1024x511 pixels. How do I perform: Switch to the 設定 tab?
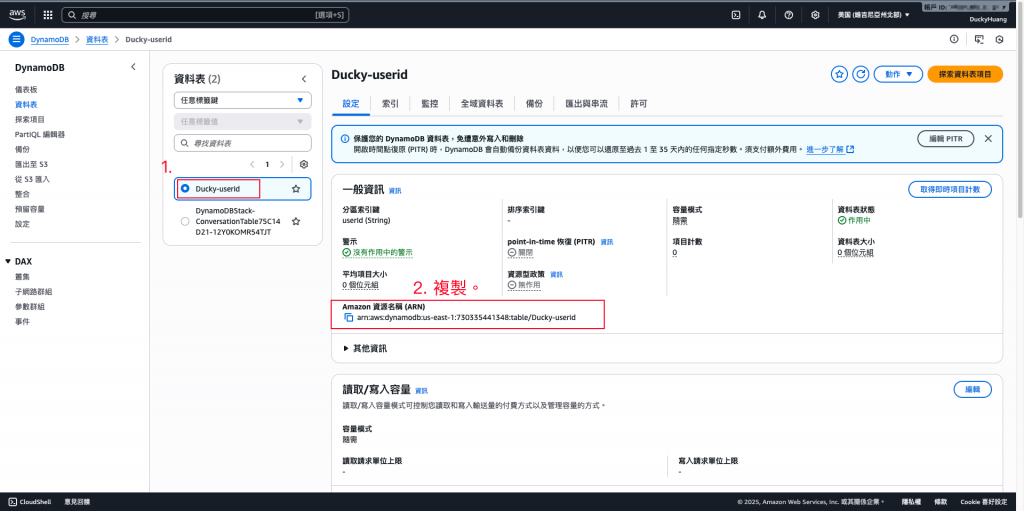(x=351, y=104)
